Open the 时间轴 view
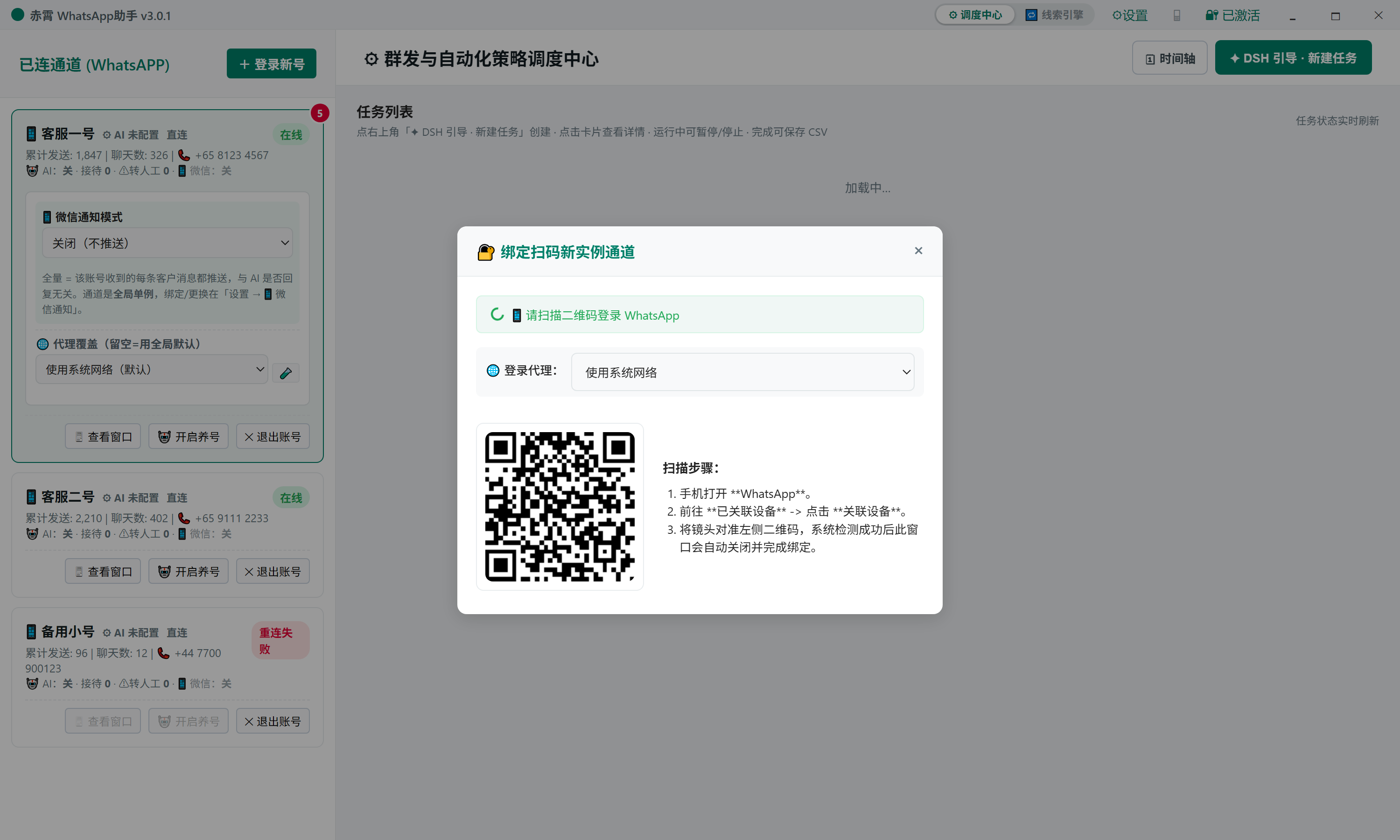The image size is (1400, 840). 1169,58
